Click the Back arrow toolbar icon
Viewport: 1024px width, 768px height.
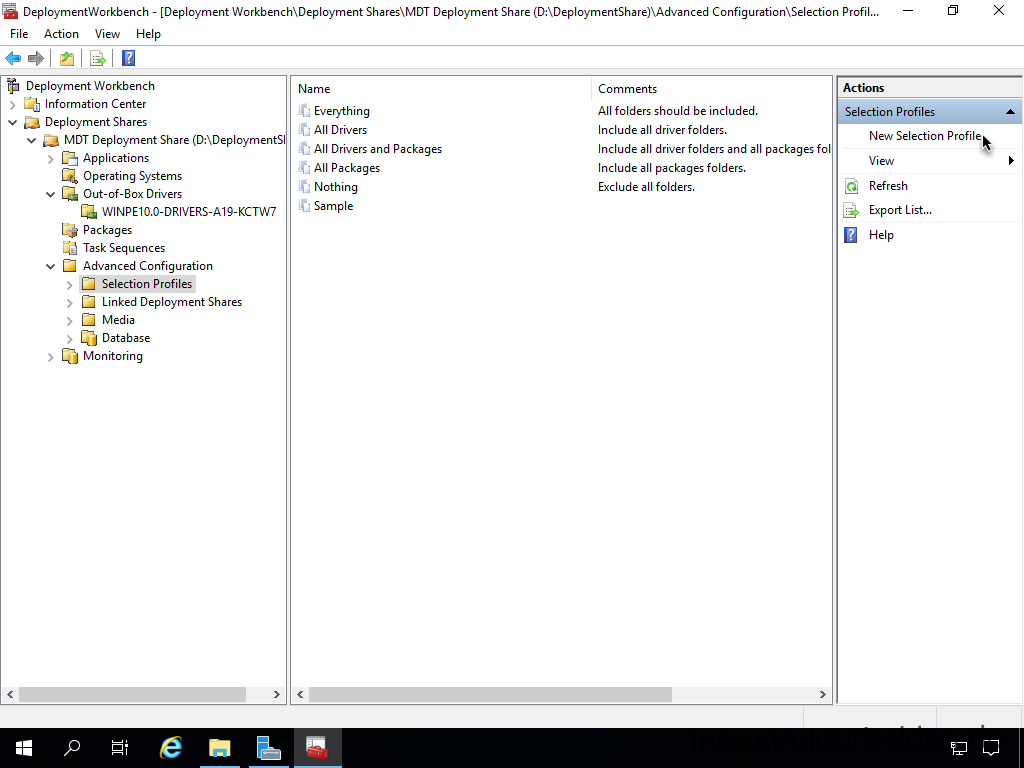(x=13, y=58)
